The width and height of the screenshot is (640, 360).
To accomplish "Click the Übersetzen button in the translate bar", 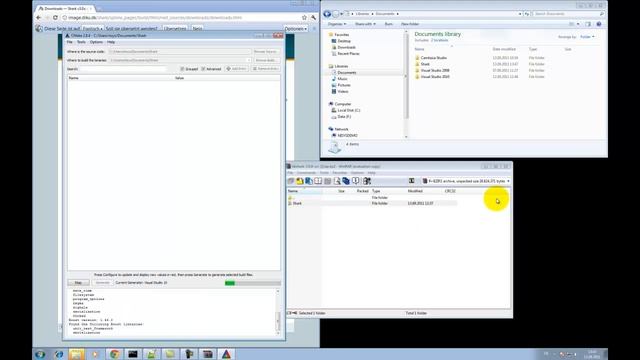I will click(x=175, y=29).
